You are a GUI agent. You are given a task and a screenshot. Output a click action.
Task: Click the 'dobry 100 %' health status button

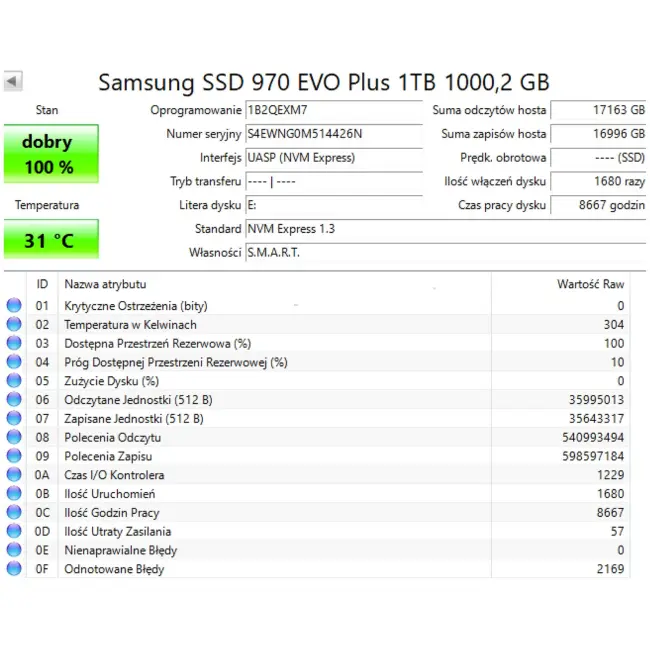[48, 155]
